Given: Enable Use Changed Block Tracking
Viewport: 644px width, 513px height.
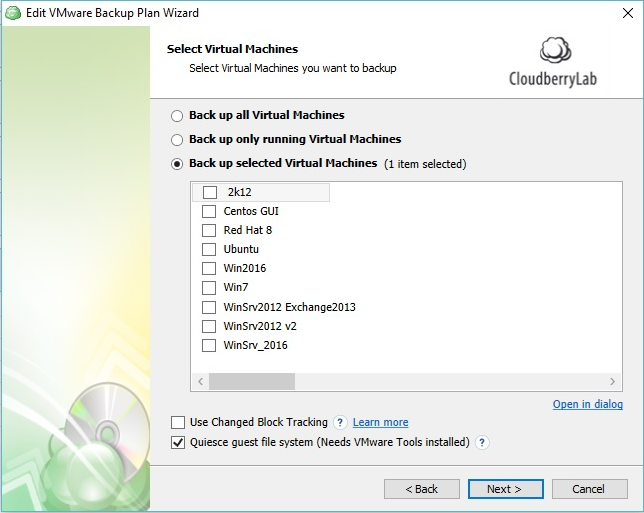Looking at the screenshot, I should click(178, 423).
